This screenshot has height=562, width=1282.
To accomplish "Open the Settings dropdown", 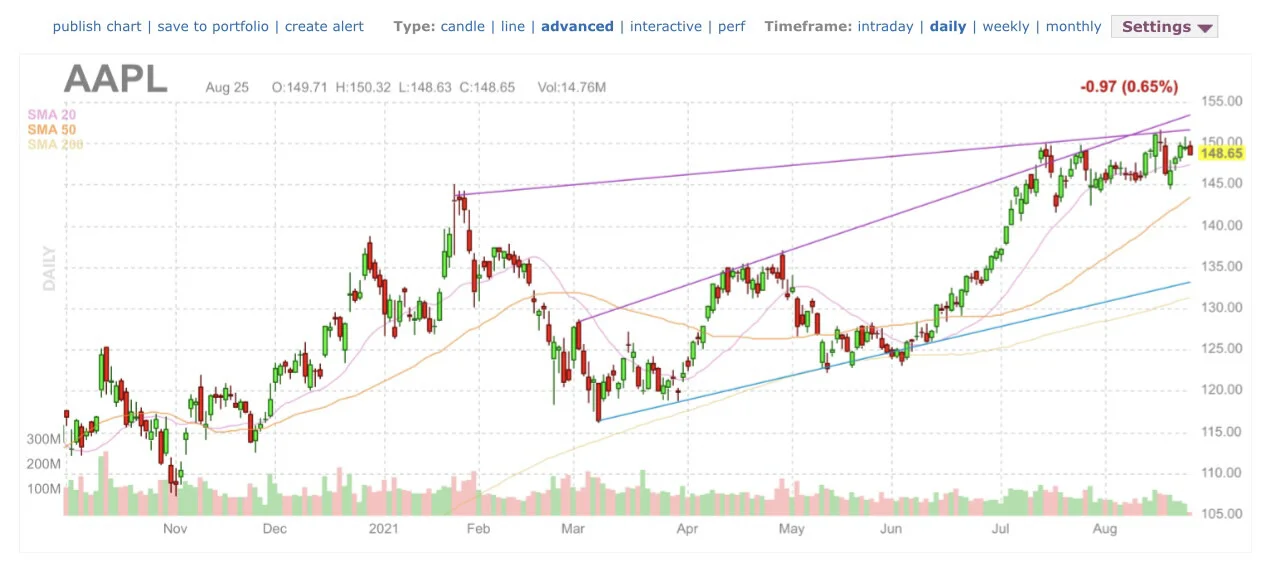I will (x=1164, y=27).
